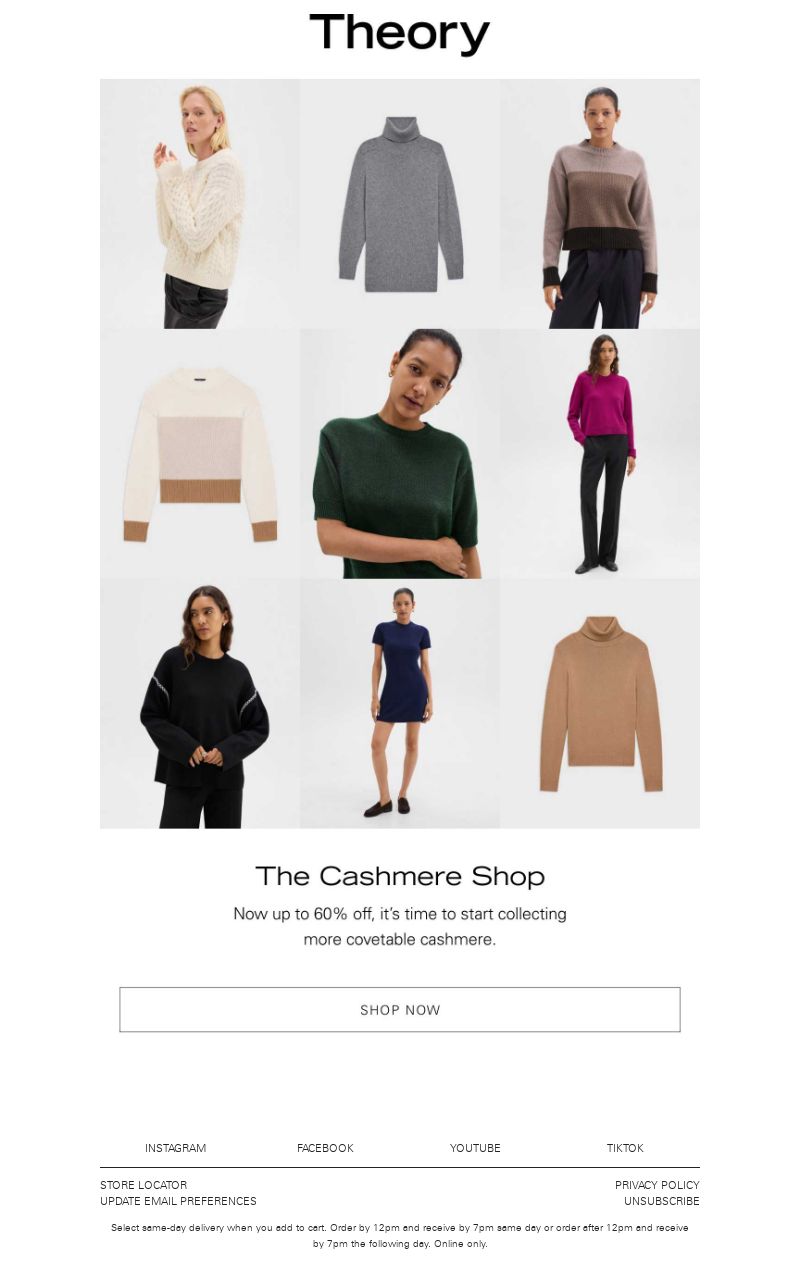
Task: Click the SHOP NOW button
Action: [x=400, y=1010]
